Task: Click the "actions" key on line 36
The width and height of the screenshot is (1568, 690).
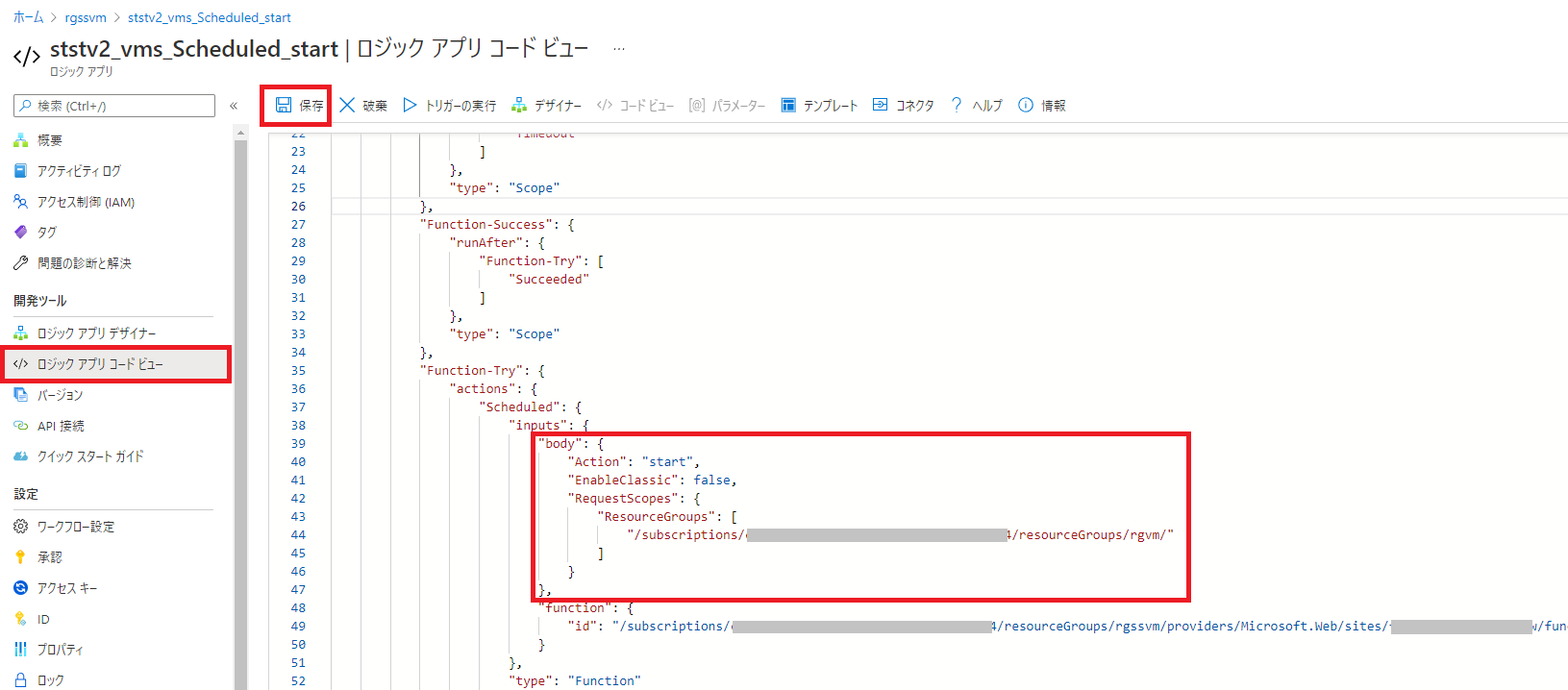Action: tap(483, 389)
